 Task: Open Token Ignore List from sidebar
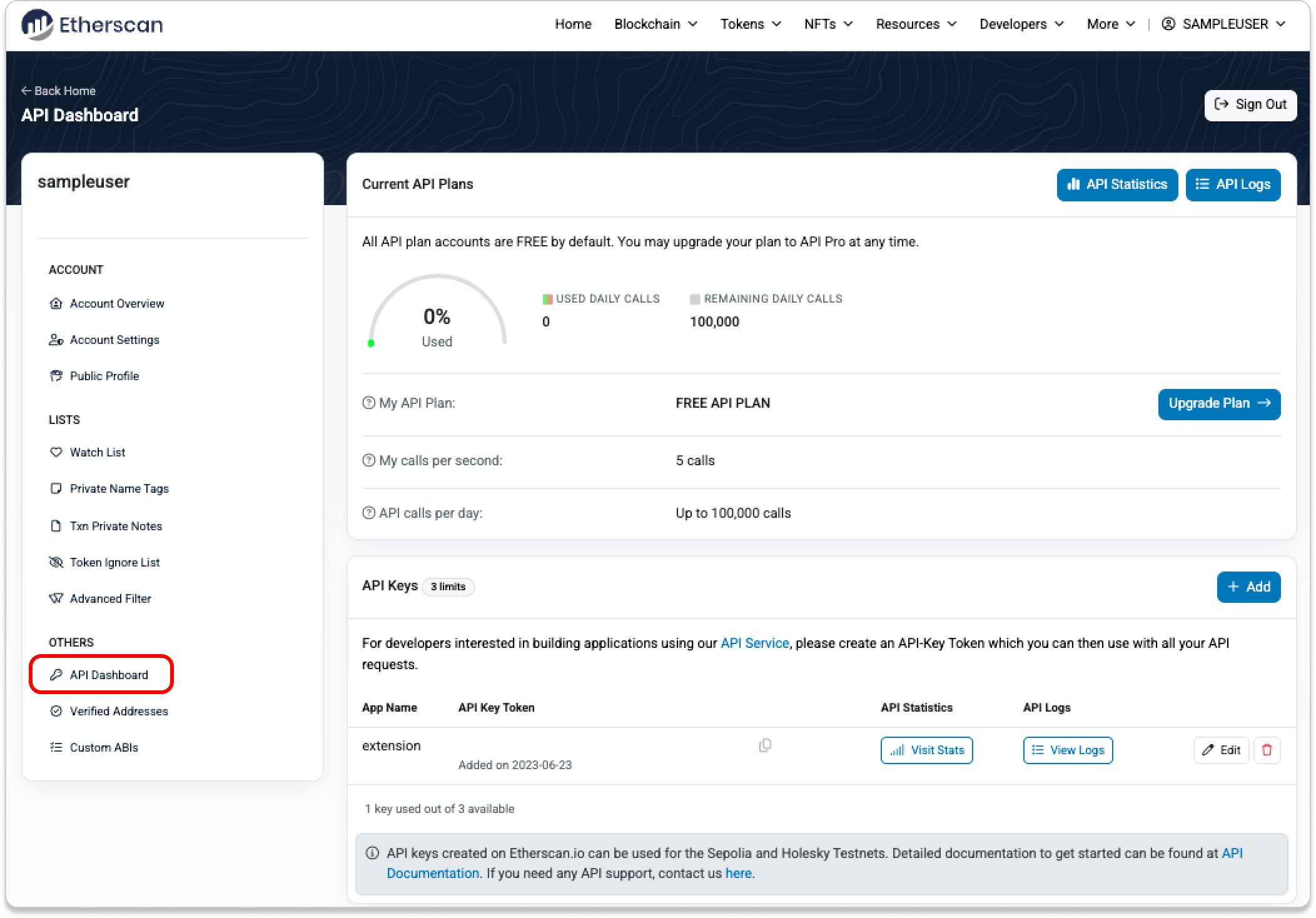pyautogui.click(x=114, y=562)
